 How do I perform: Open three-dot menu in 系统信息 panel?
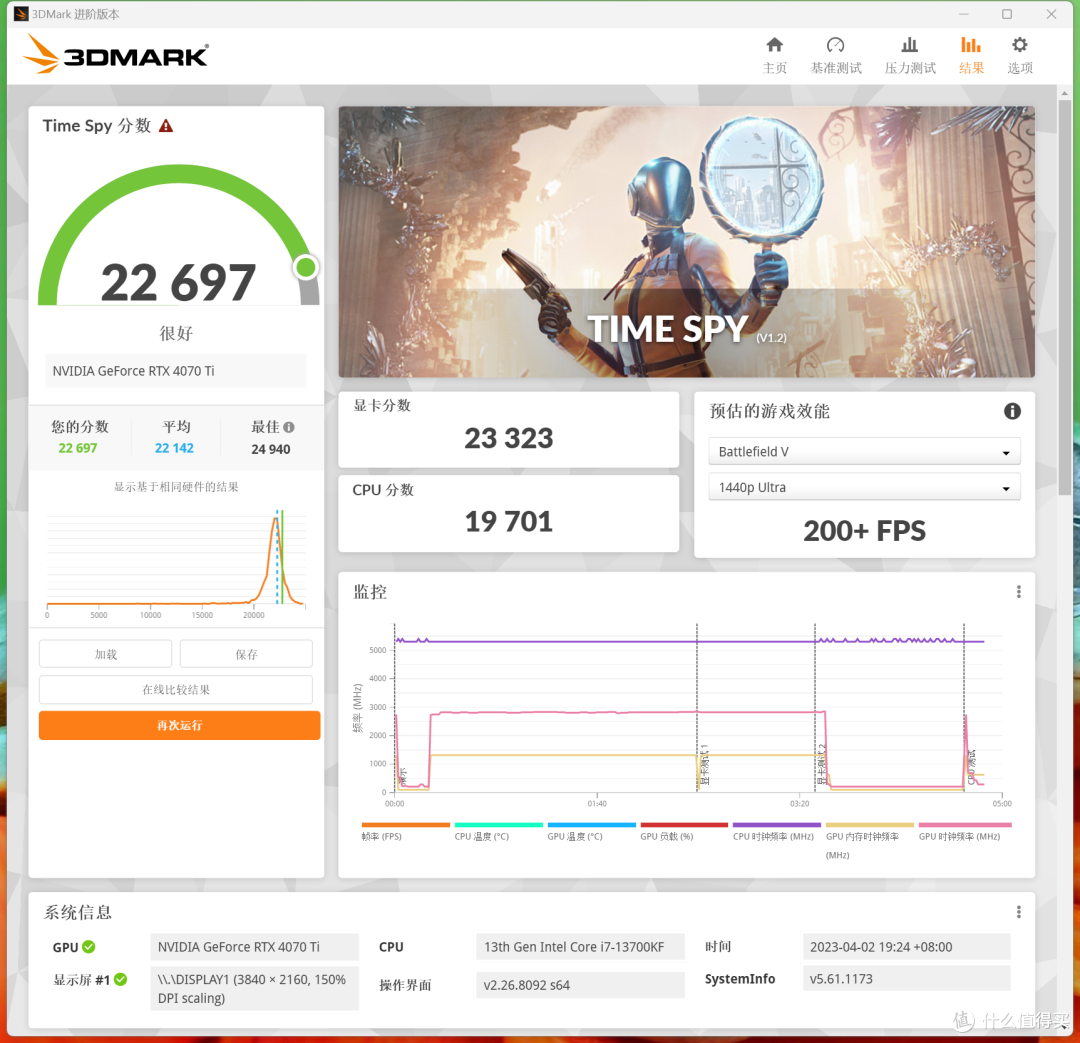pos(1018,912)
